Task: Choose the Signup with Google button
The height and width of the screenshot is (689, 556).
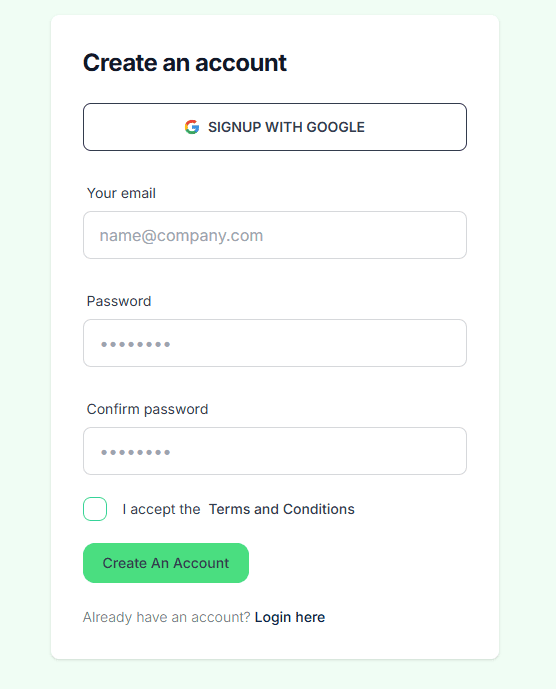Action: (275, 127)
